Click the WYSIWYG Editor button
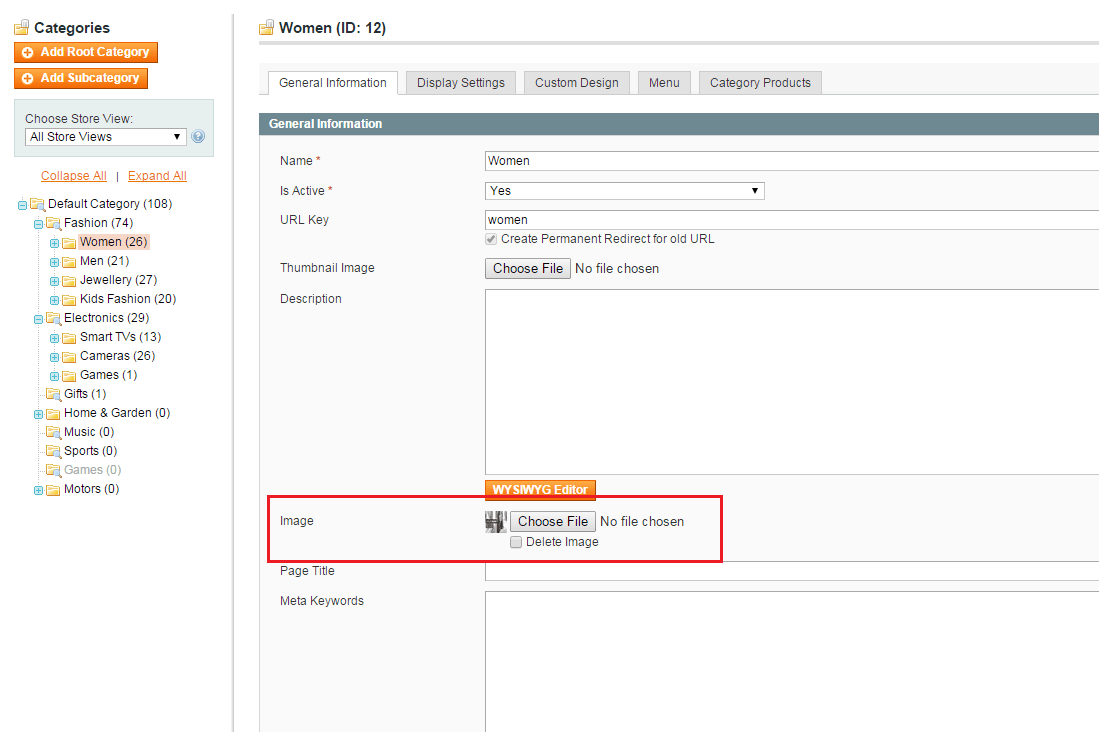 [x=540, y=490]
